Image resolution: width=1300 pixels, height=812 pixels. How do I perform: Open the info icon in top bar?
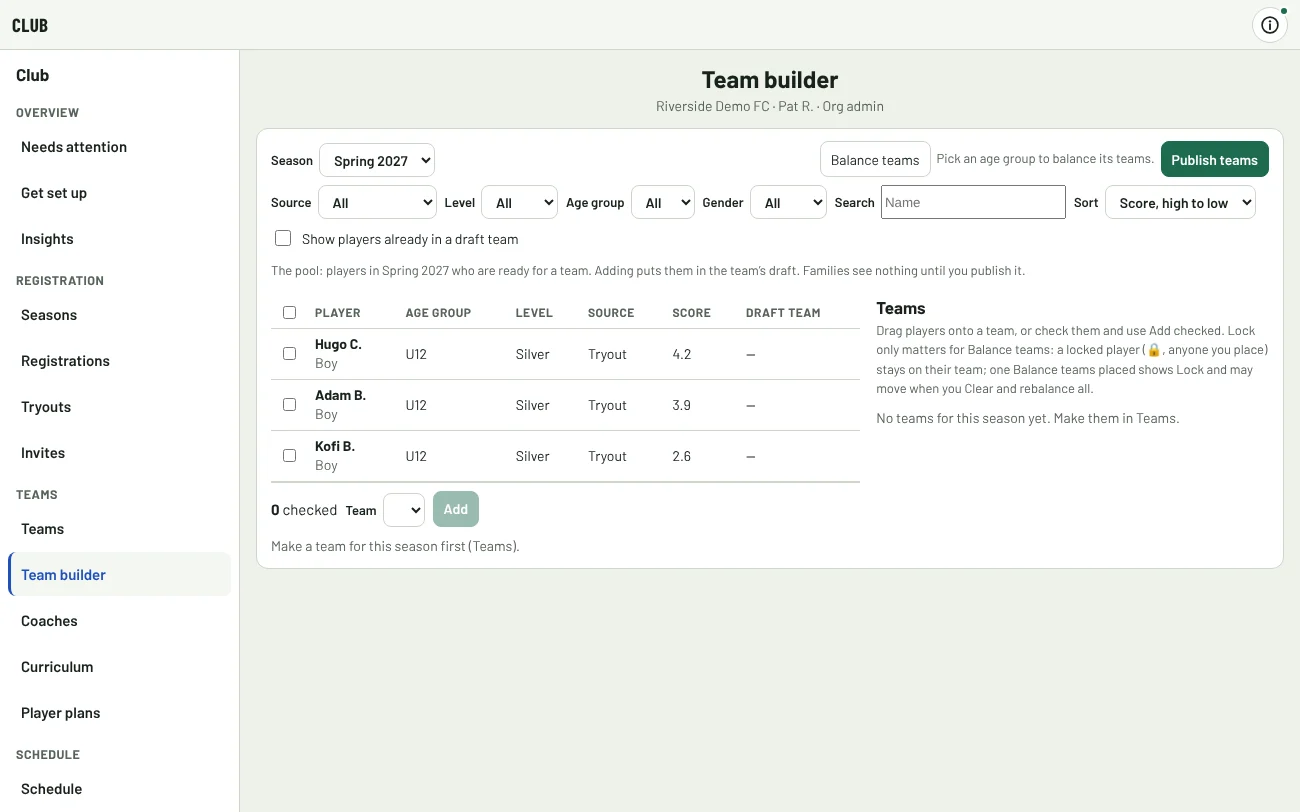point(1270,25)
